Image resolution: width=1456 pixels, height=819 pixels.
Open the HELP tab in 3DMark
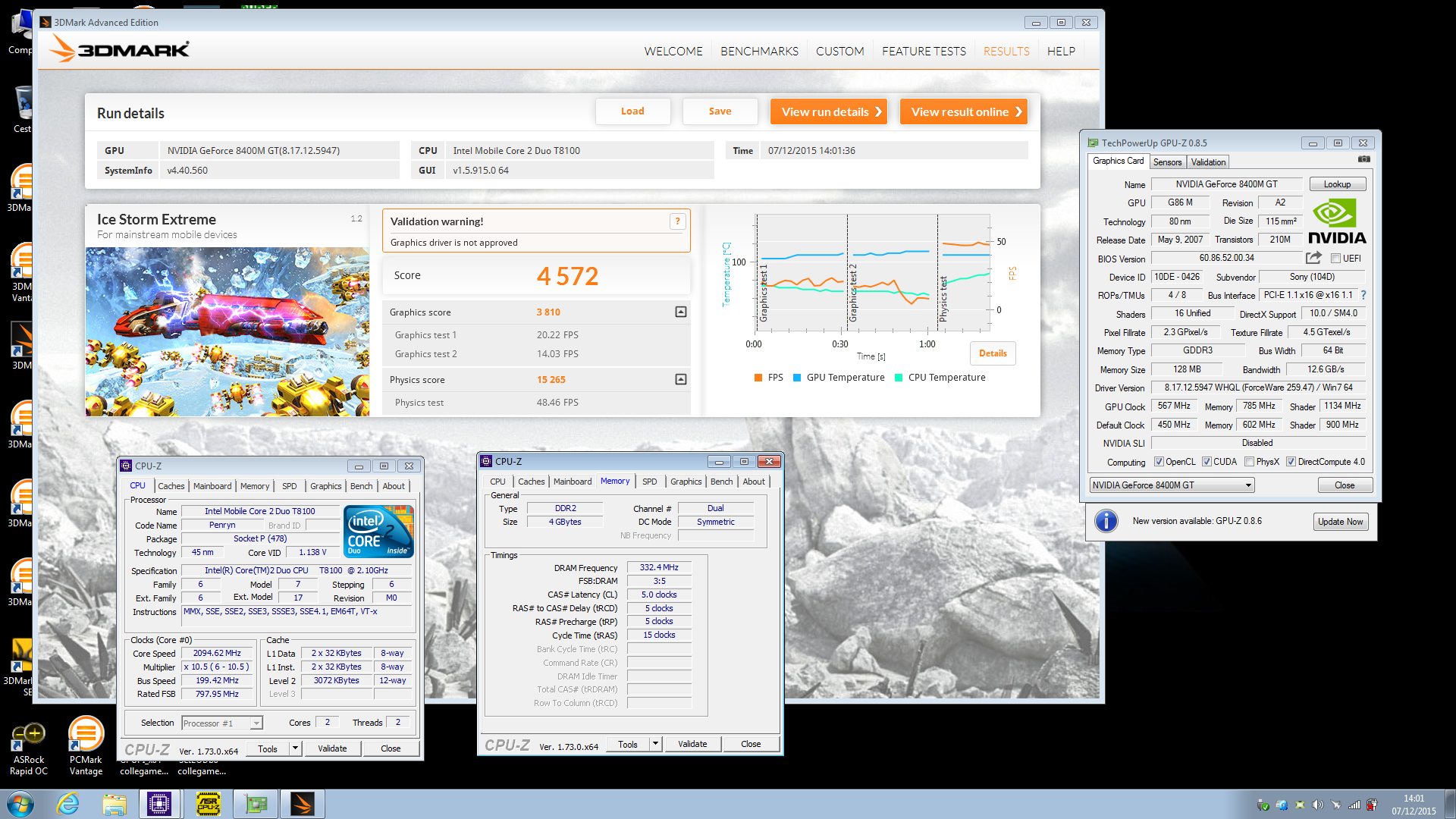click(x=1061, y=51)
